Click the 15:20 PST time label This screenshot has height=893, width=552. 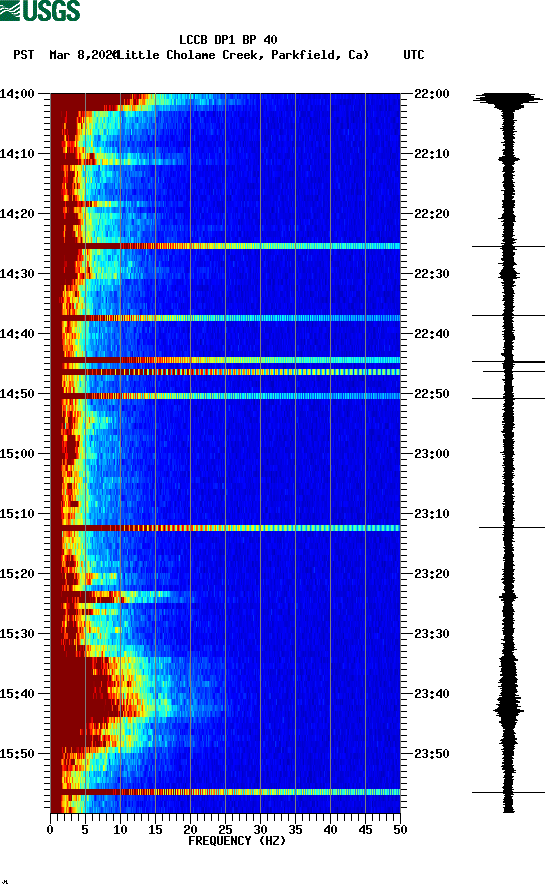(17, 574)
